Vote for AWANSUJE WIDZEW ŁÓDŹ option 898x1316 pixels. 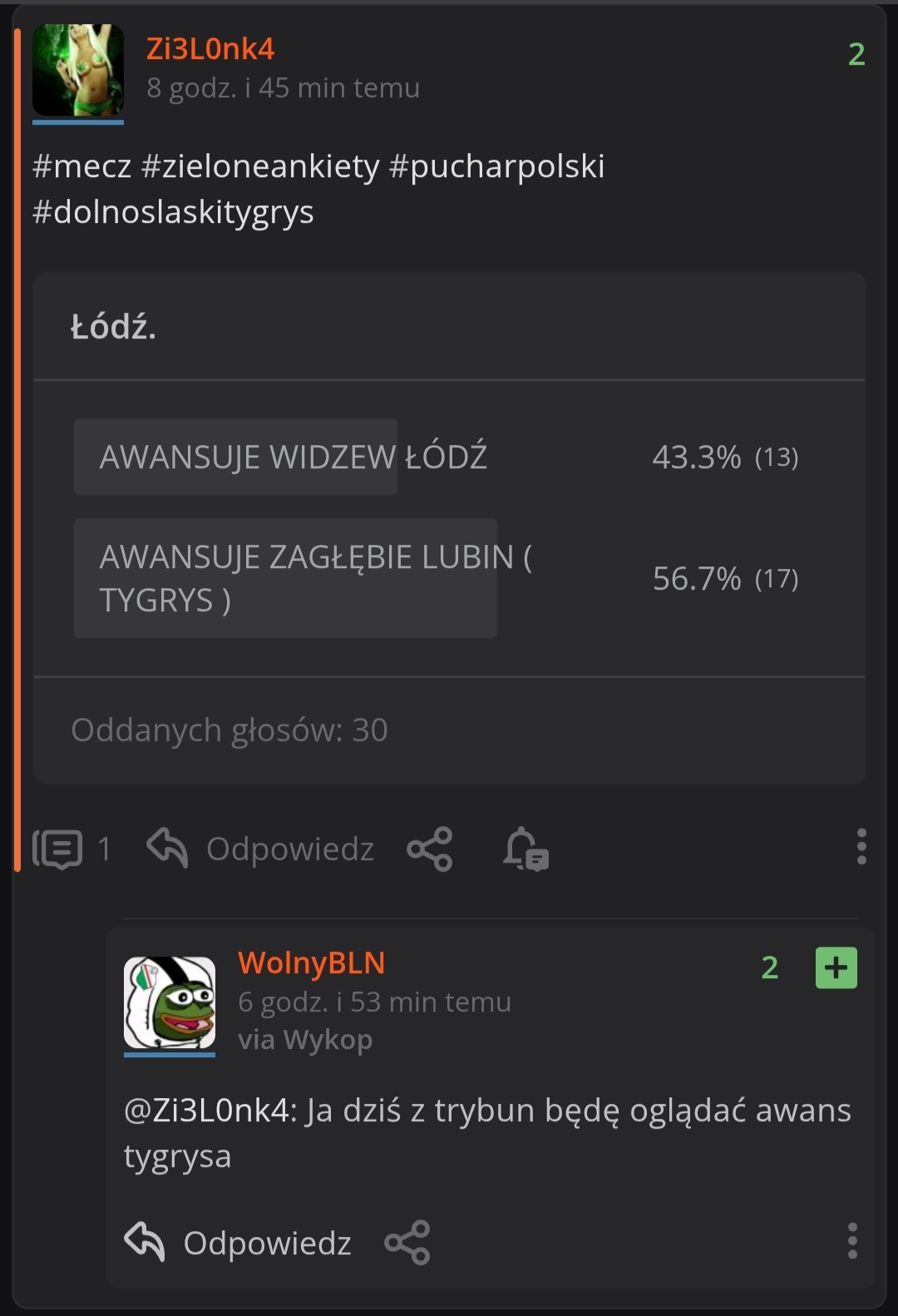pos(293,457)
